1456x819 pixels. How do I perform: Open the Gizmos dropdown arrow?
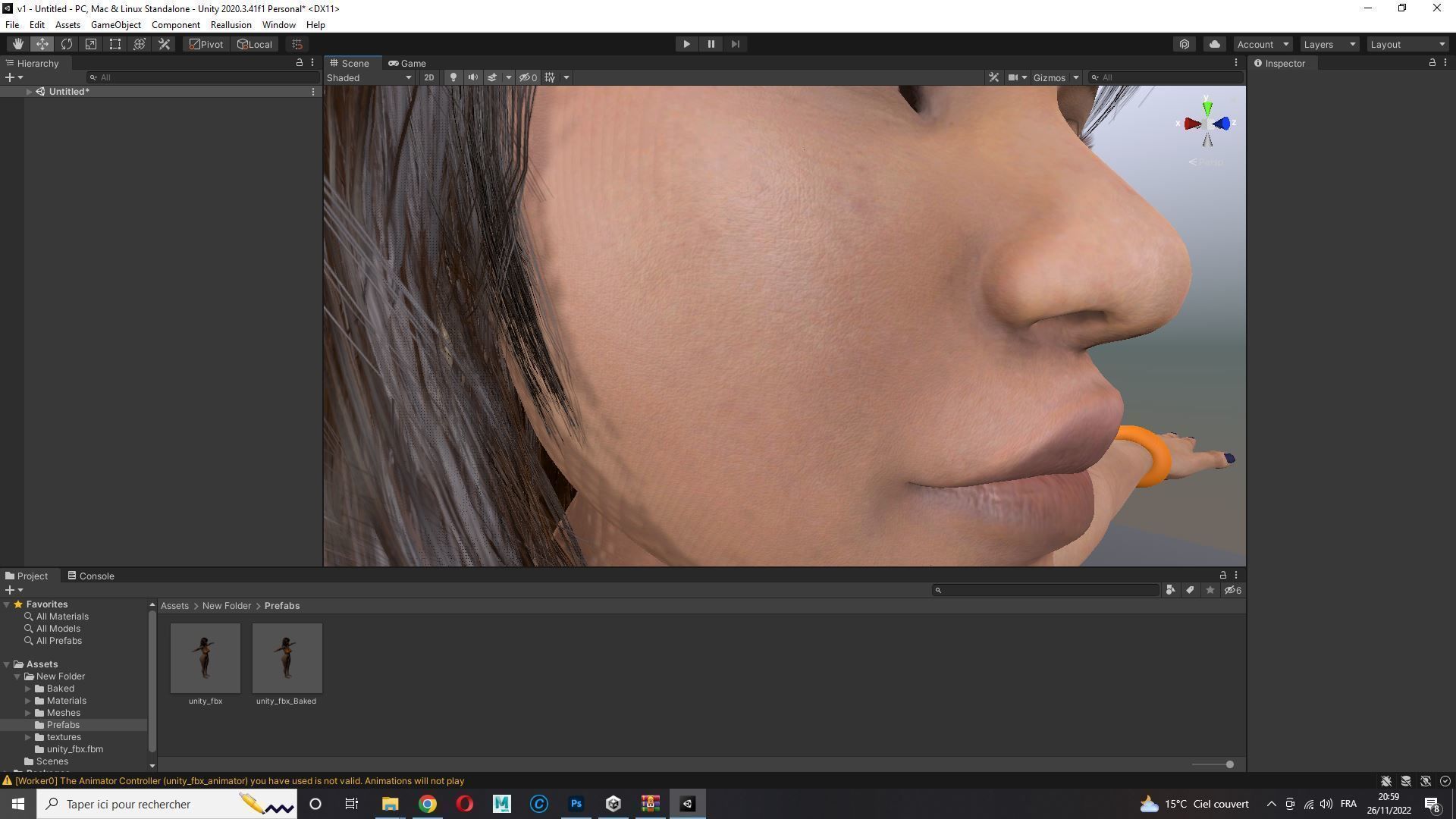coord(1075,77)
